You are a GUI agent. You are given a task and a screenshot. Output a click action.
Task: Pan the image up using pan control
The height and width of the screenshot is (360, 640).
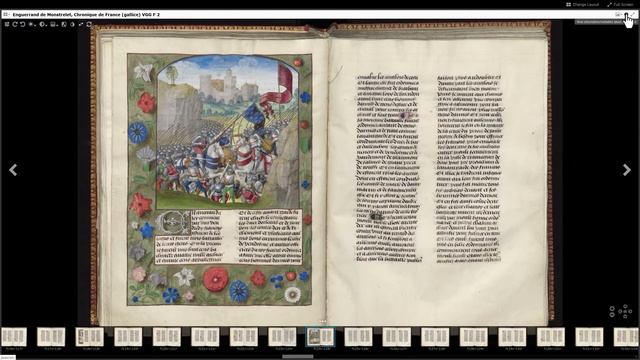click(x=625, y=306)
